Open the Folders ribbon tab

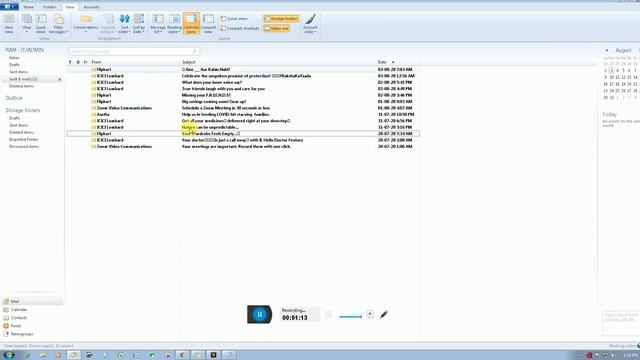click(x=50, y=7)
